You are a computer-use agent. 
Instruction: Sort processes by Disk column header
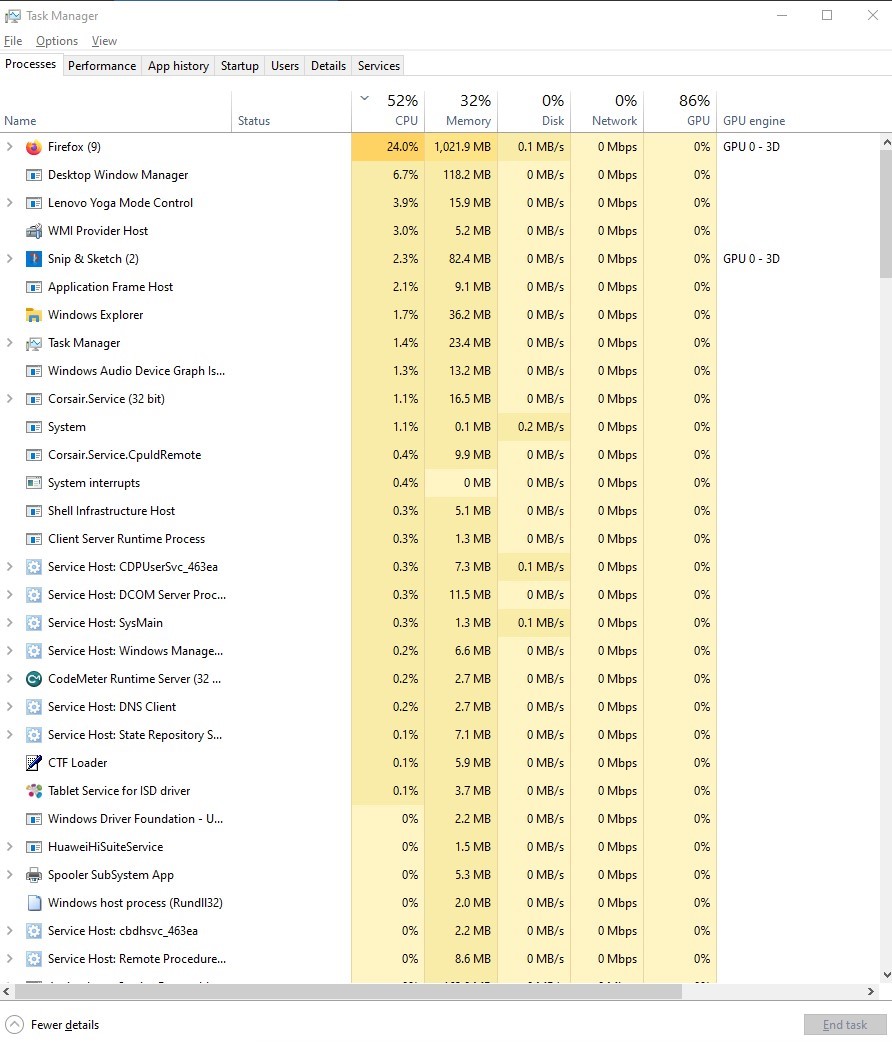click(534, 111)
